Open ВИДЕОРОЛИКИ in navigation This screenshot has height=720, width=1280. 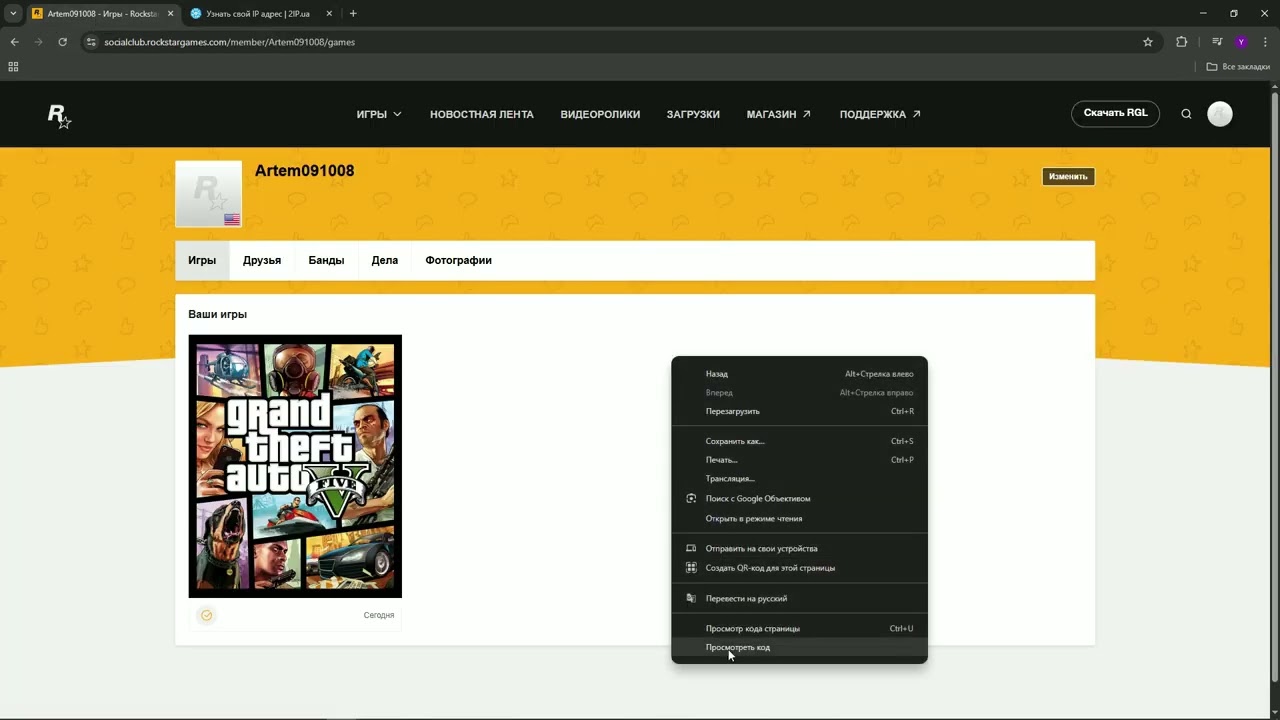tap(600, 114)
